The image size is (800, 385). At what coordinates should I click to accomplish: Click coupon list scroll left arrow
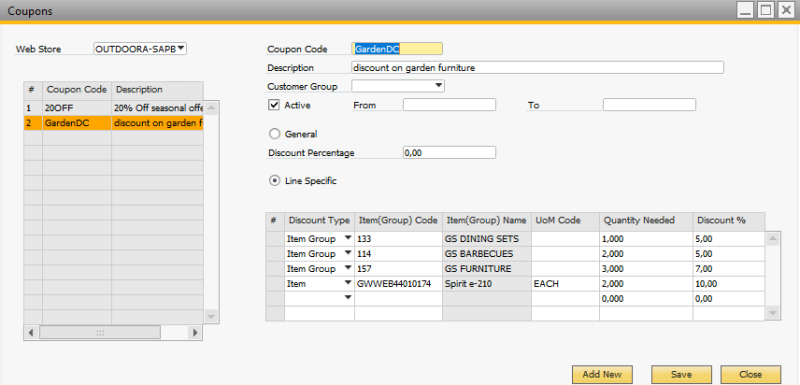(31, 332)
